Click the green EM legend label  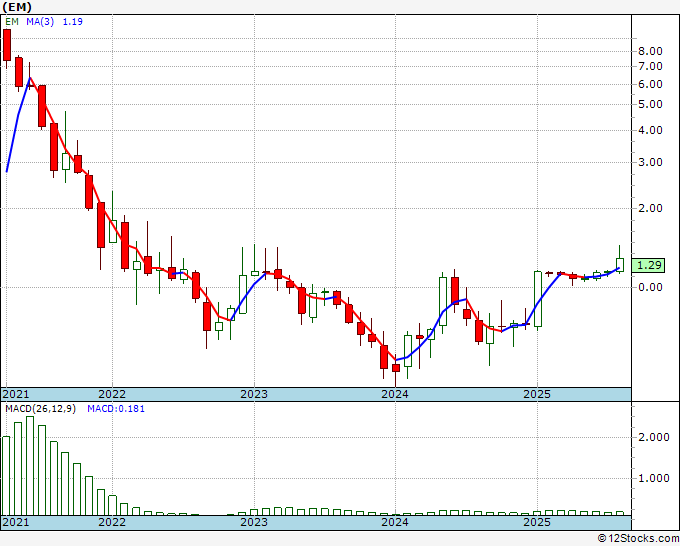tap(12, 22)
